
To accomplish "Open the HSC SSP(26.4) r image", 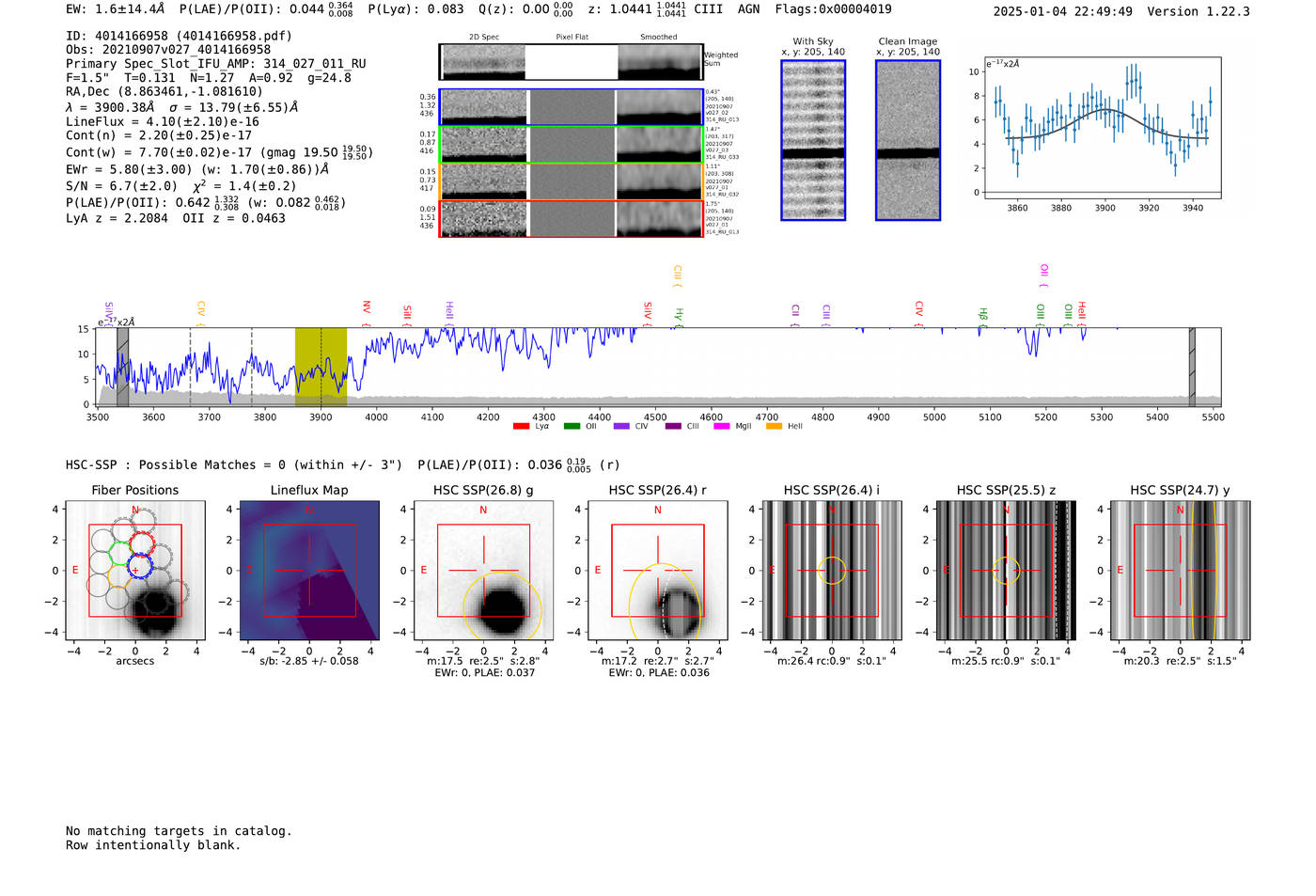I will tap(658, 571).
